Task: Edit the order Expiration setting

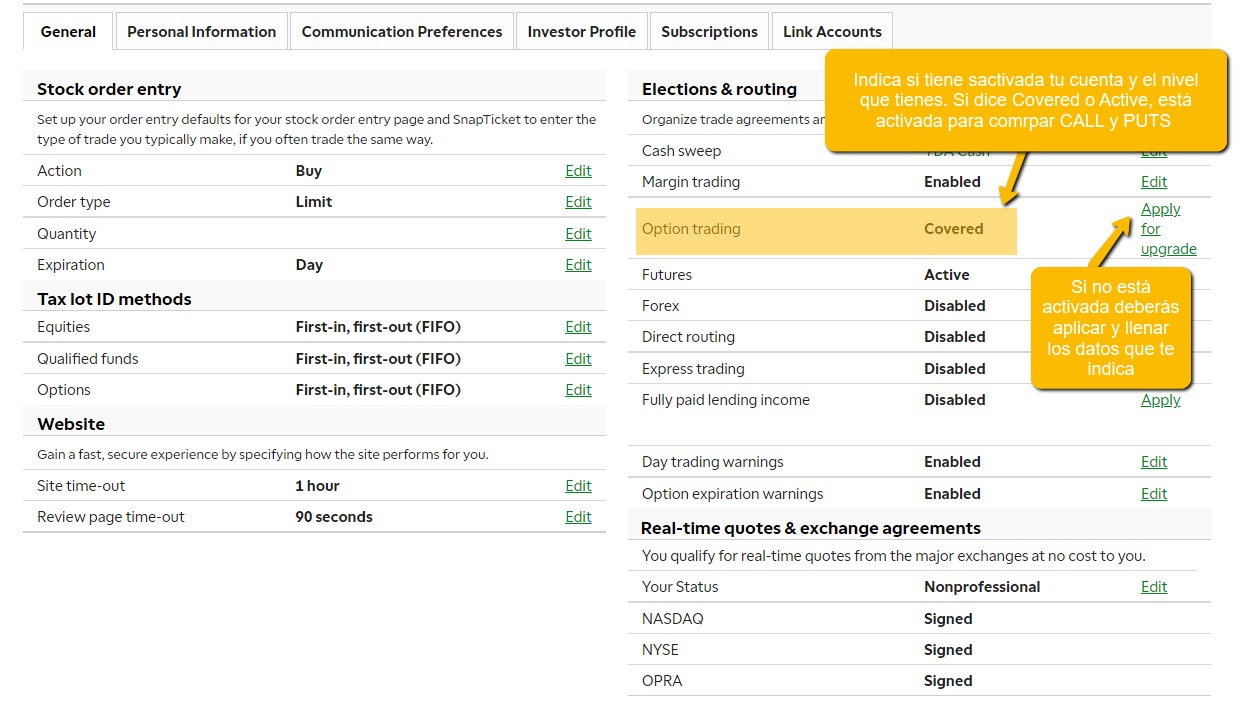Action: point(578,265)
